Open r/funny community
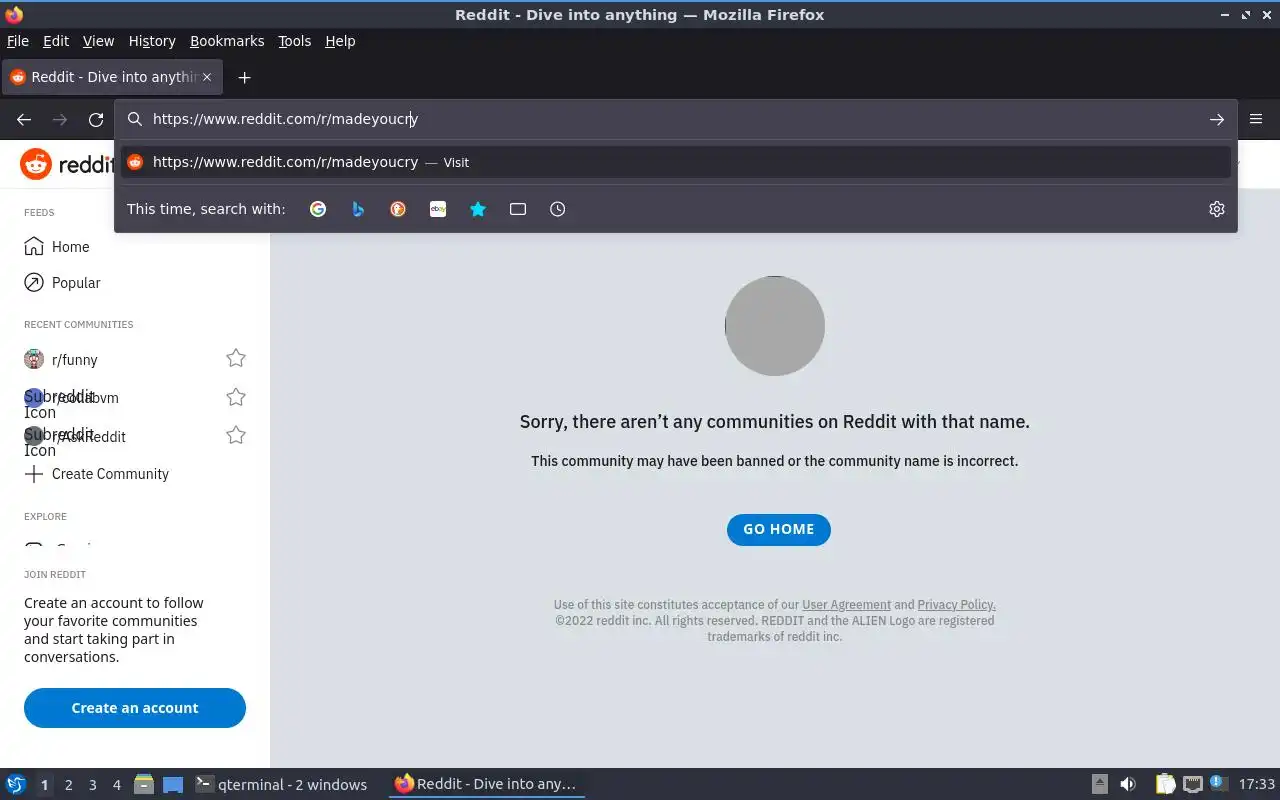Image resolution: width=1280 pixels, height=800 pixels. click(x=74, y=360)
